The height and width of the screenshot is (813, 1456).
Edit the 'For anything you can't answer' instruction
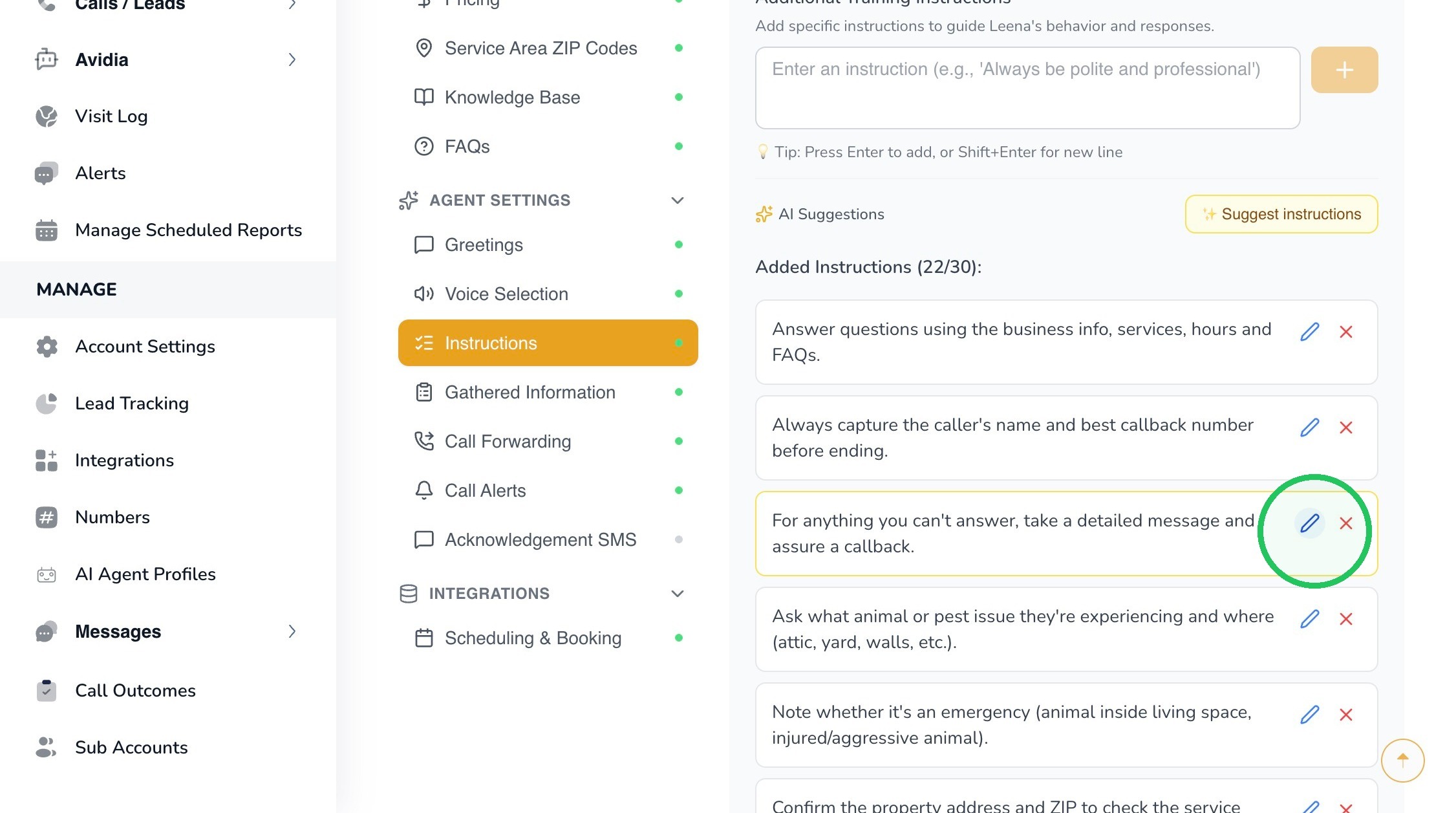coord(1309,523)
